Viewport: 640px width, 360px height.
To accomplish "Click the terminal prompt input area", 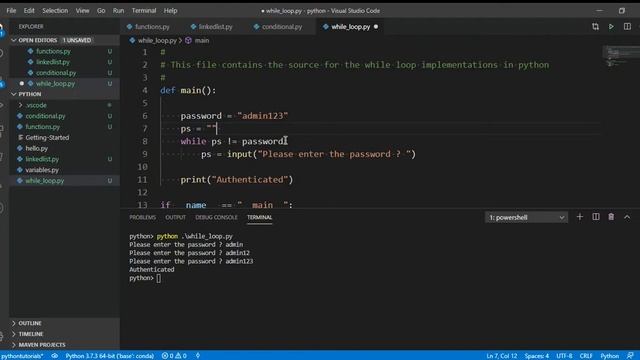I will tap(158, 278).
